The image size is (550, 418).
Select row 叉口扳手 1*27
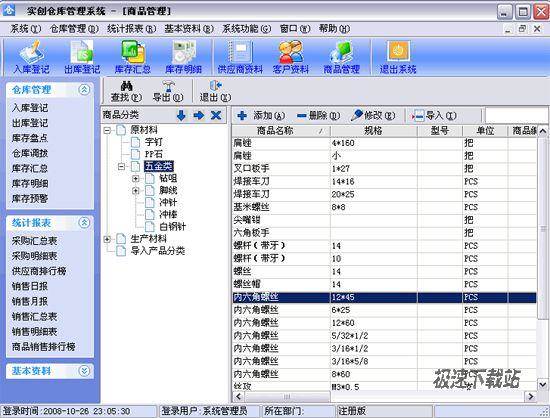coord(384,169)
